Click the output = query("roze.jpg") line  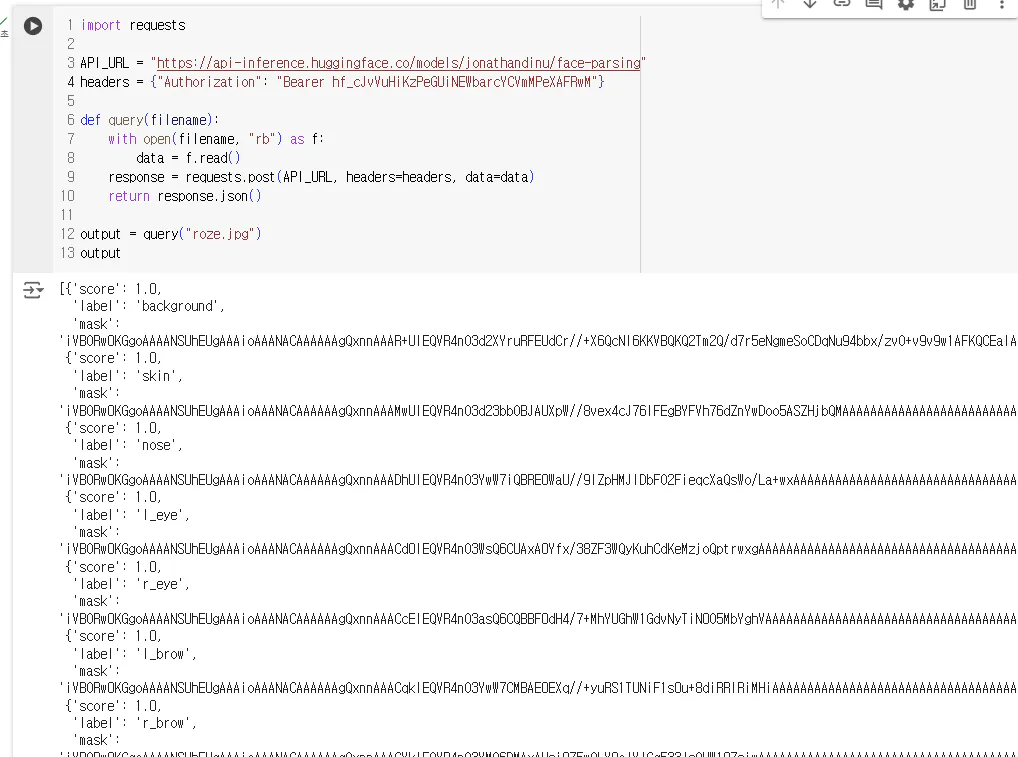(x=171, y=234)
